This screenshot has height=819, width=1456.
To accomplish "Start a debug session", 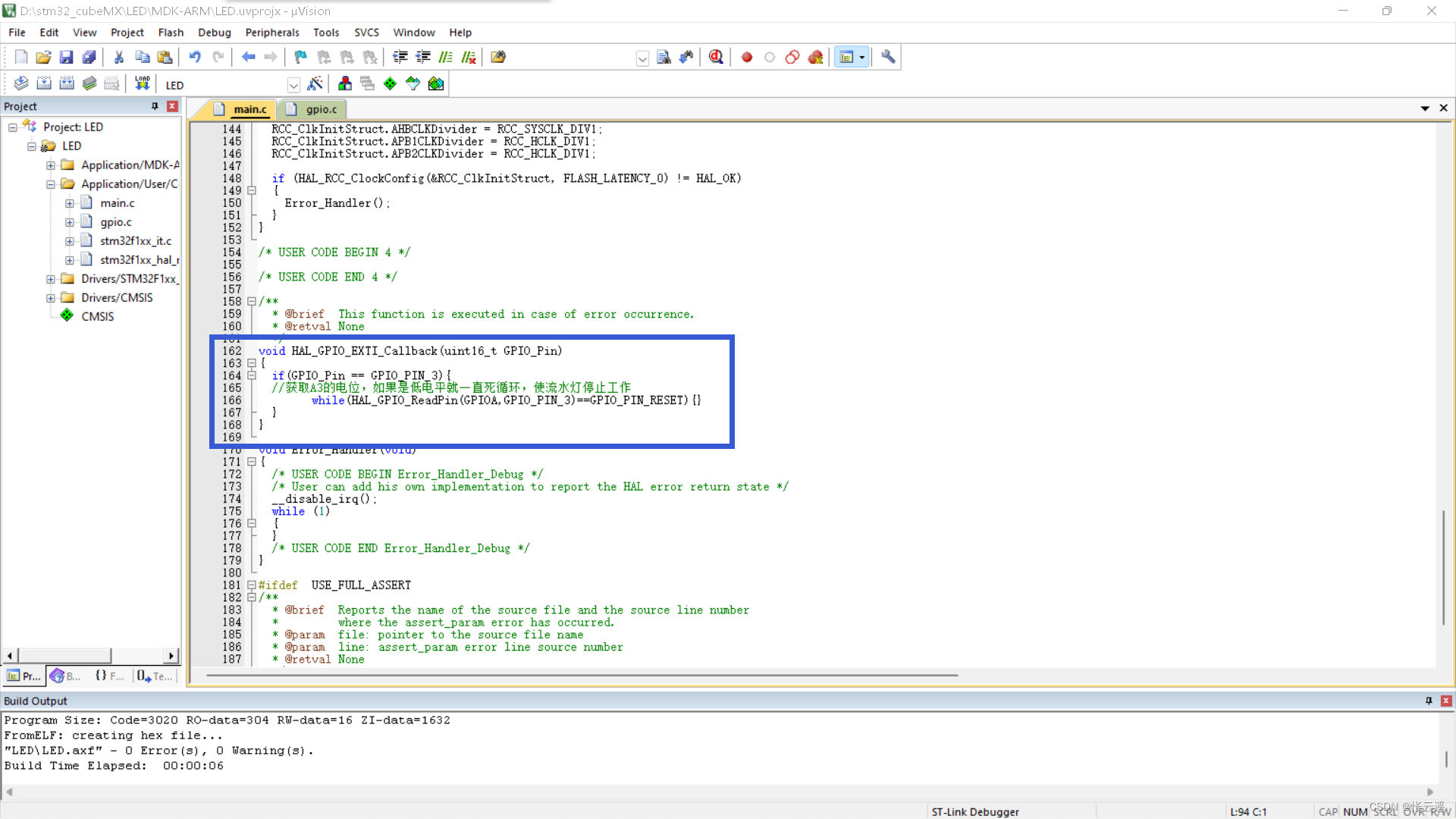I will tap(716, 57).
